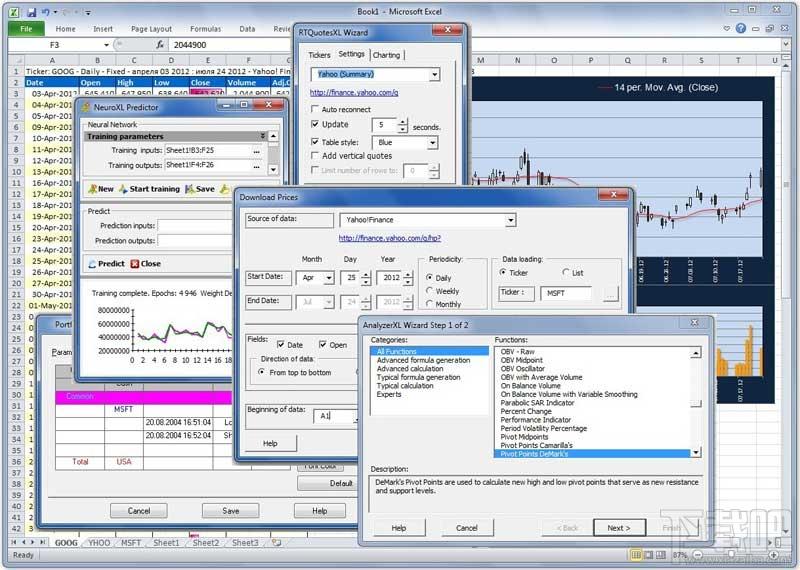Click the Insert Function fx icon
This screenshot has width=800, height=570.
click(160, 45)
